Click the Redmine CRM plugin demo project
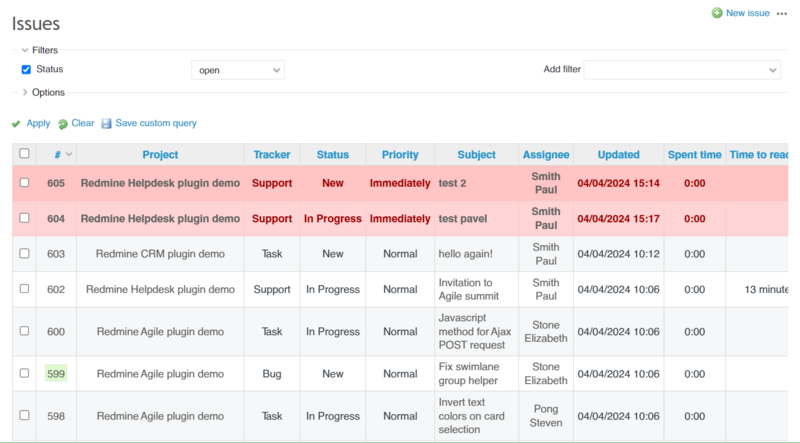Viewport: 800px width, 443px height. coord(160,254)
